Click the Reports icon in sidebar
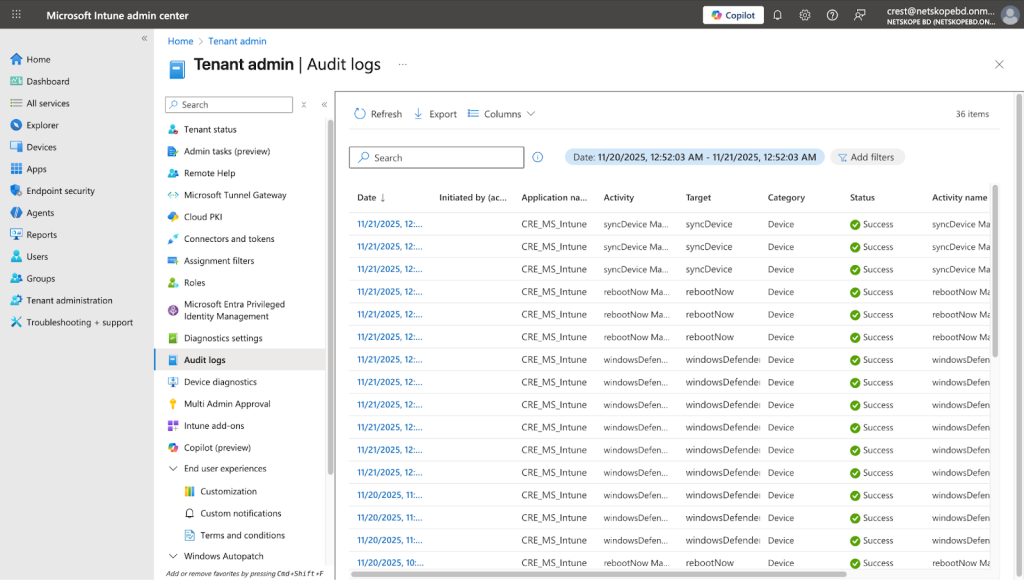Viewport: 1024px width, 580px height. (x=16, y=234)
